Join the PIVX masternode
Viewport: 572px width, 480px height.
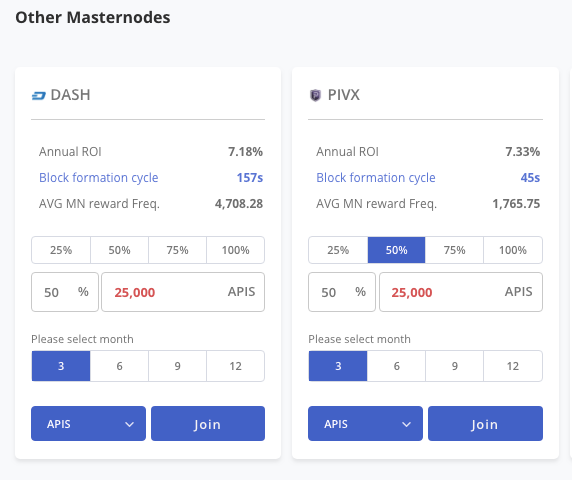click(486, 423)
